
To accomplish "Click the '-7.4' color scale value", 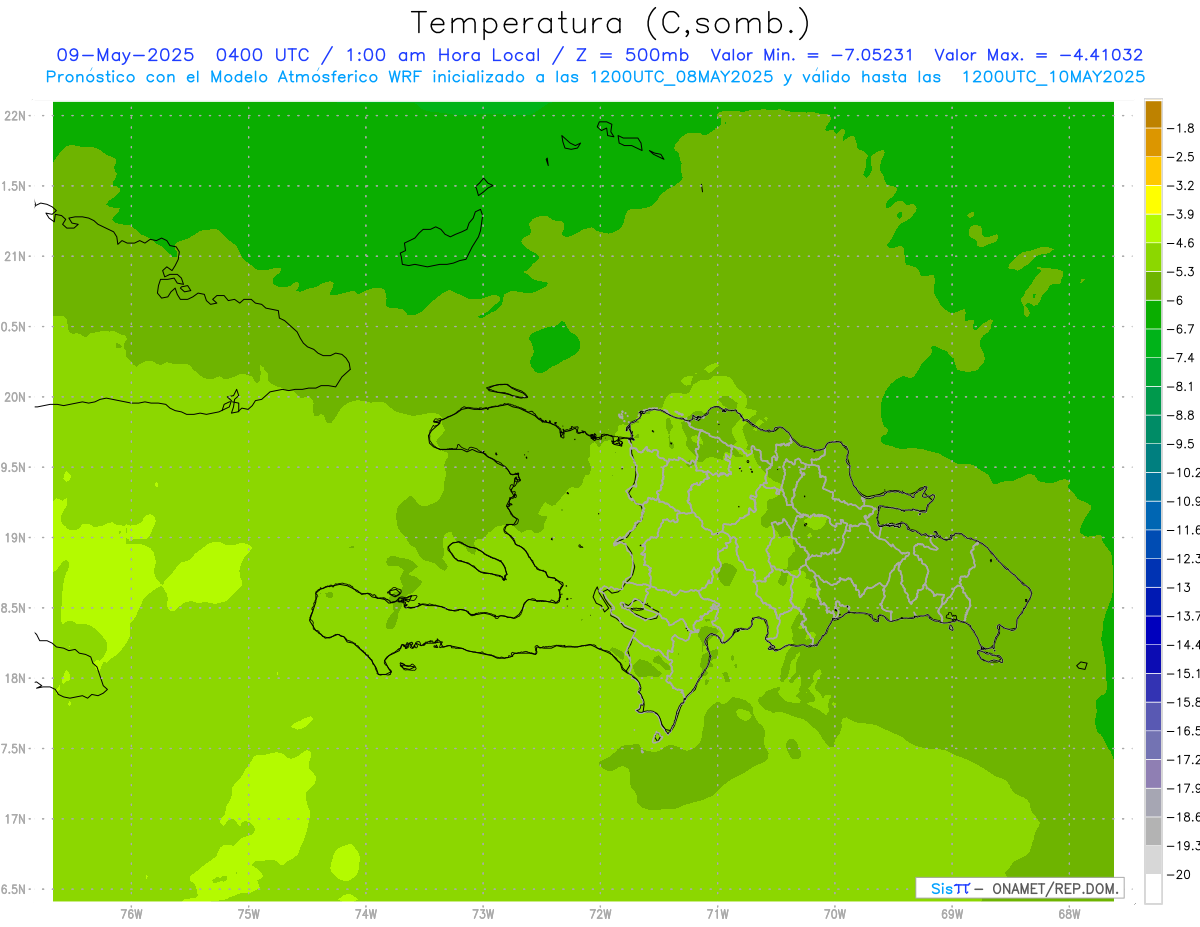I will coord(1181,357).
